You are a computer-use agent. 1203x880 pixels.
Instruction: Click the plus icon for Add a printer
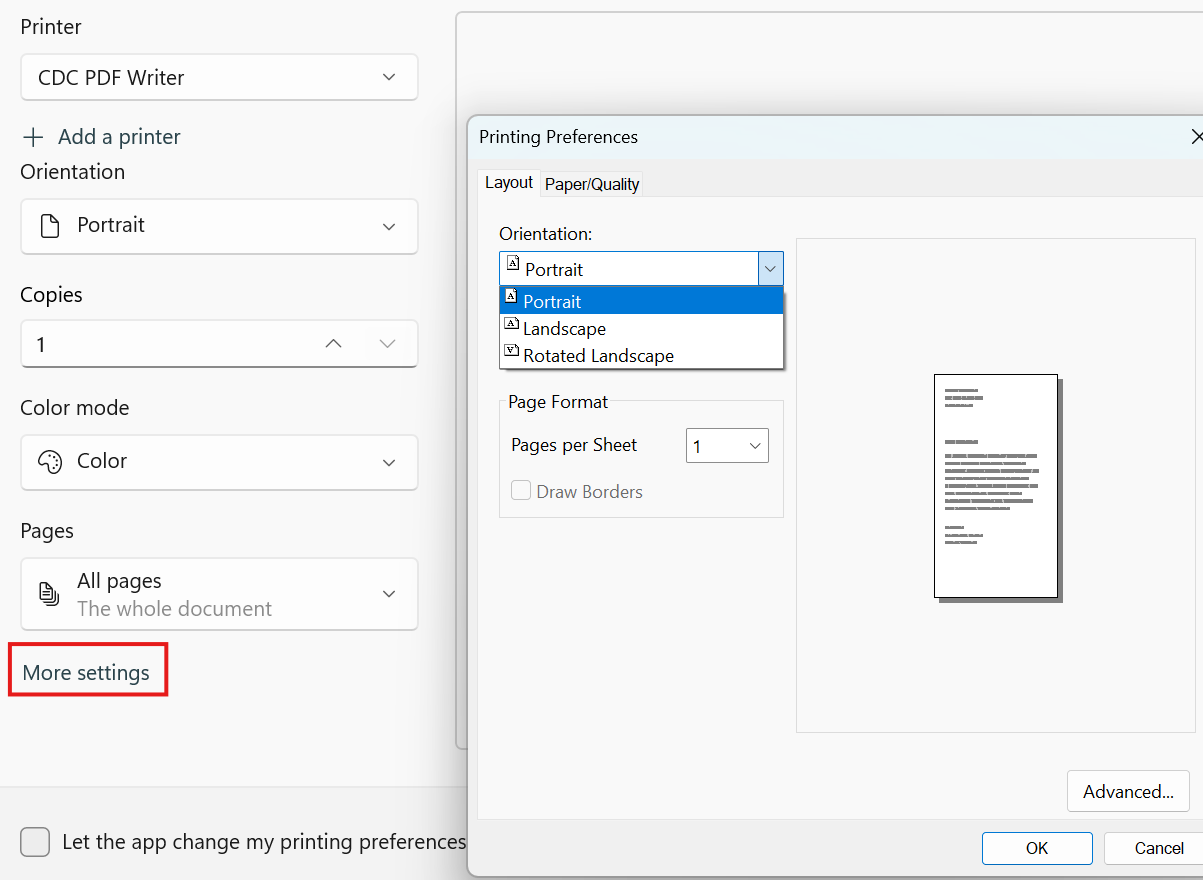pyautogui.click(x=31, y=137)
